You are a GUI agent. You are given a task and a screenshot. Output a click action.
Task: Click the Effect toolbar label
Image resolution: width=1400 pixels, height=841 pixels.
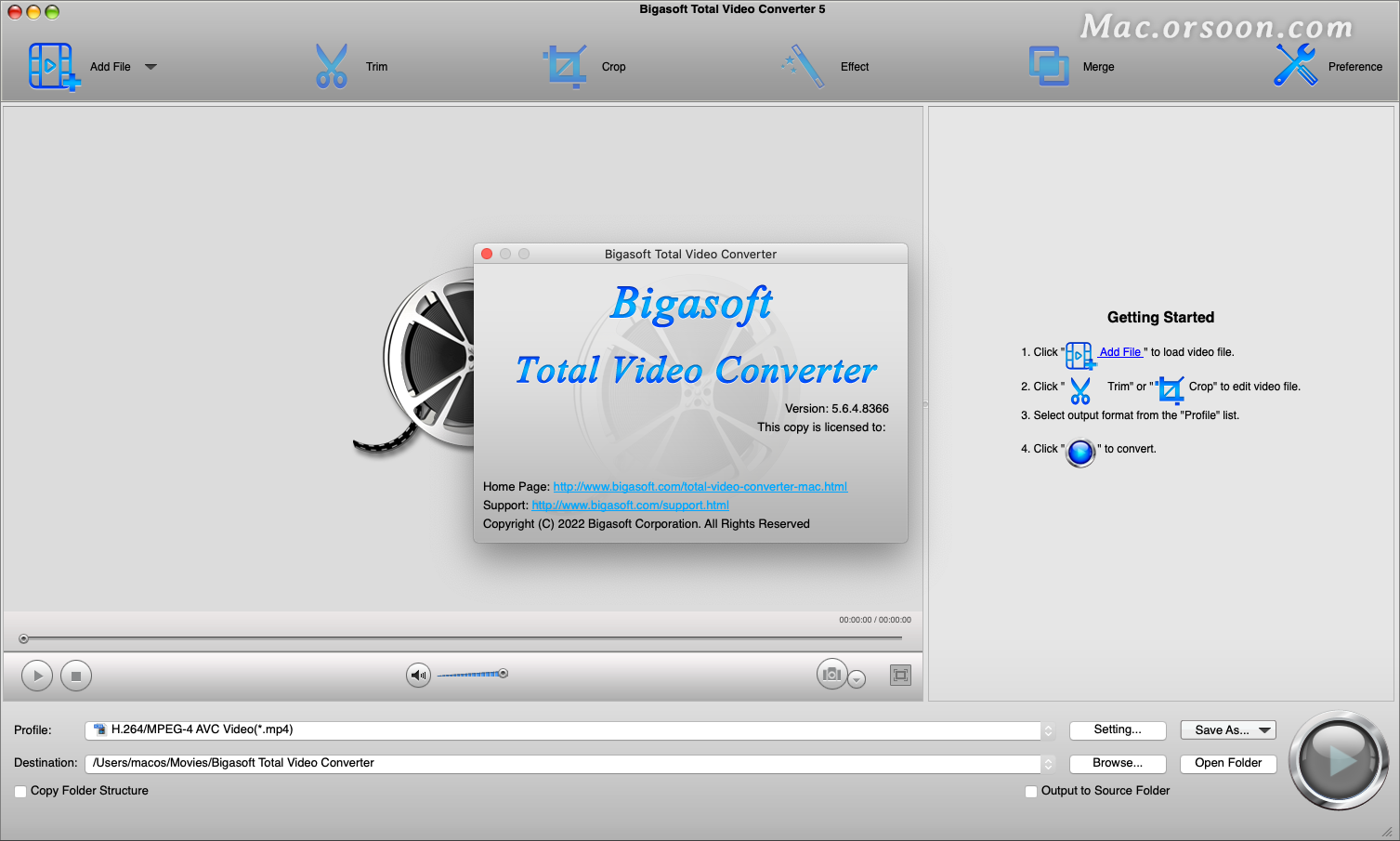(855, 67)
